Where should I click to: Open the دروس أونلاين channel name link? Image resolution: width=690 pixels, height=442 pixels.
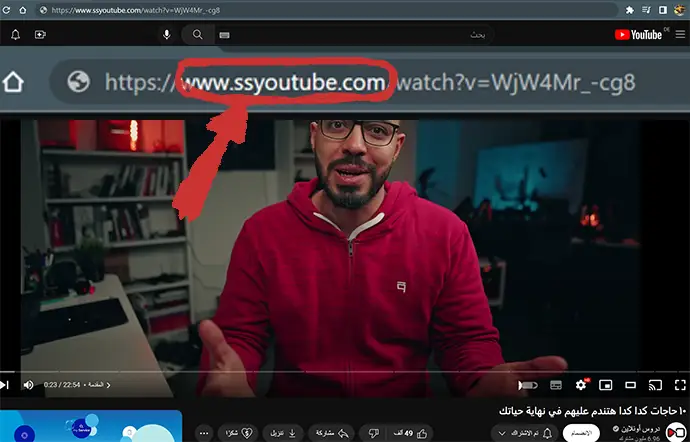point(640,428)
